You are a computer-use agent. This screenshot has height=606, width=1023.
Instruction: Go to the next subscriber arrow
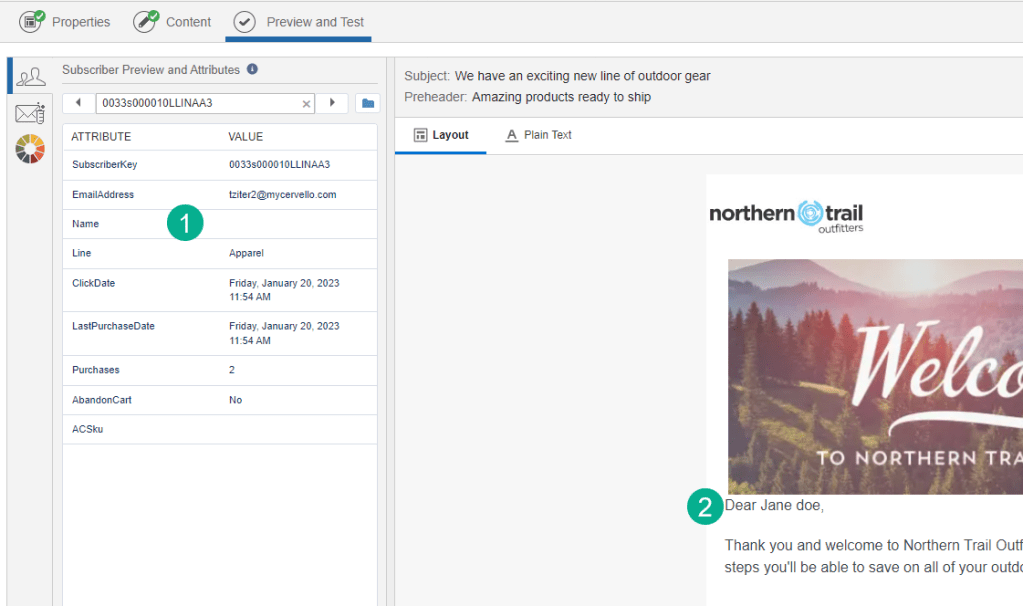(332, 103)
